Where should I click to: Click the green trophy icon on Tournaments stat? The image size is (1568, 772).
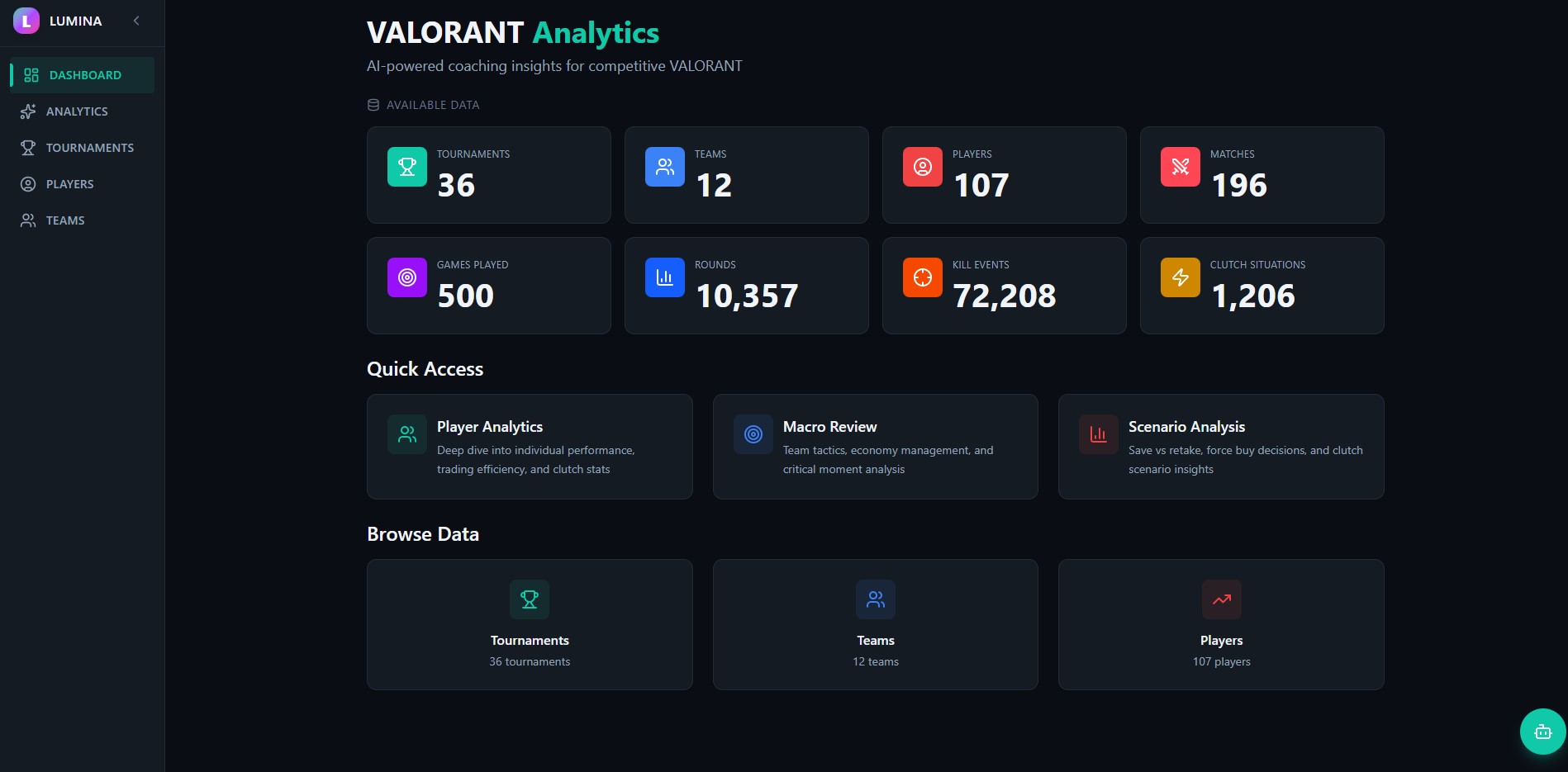(x=407, y=167)
